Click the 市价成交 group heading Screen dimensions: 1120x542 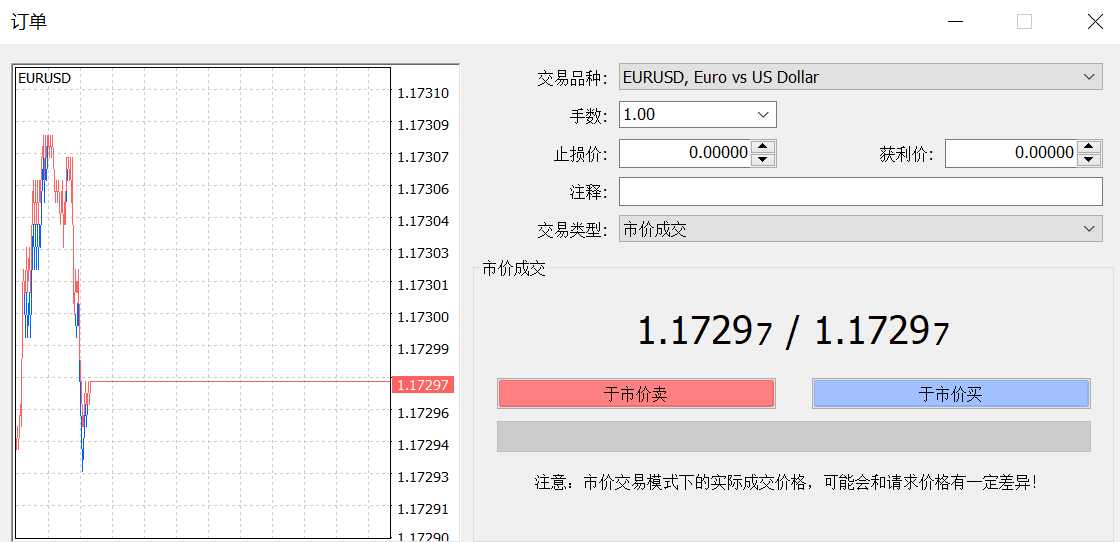(514, 269)
